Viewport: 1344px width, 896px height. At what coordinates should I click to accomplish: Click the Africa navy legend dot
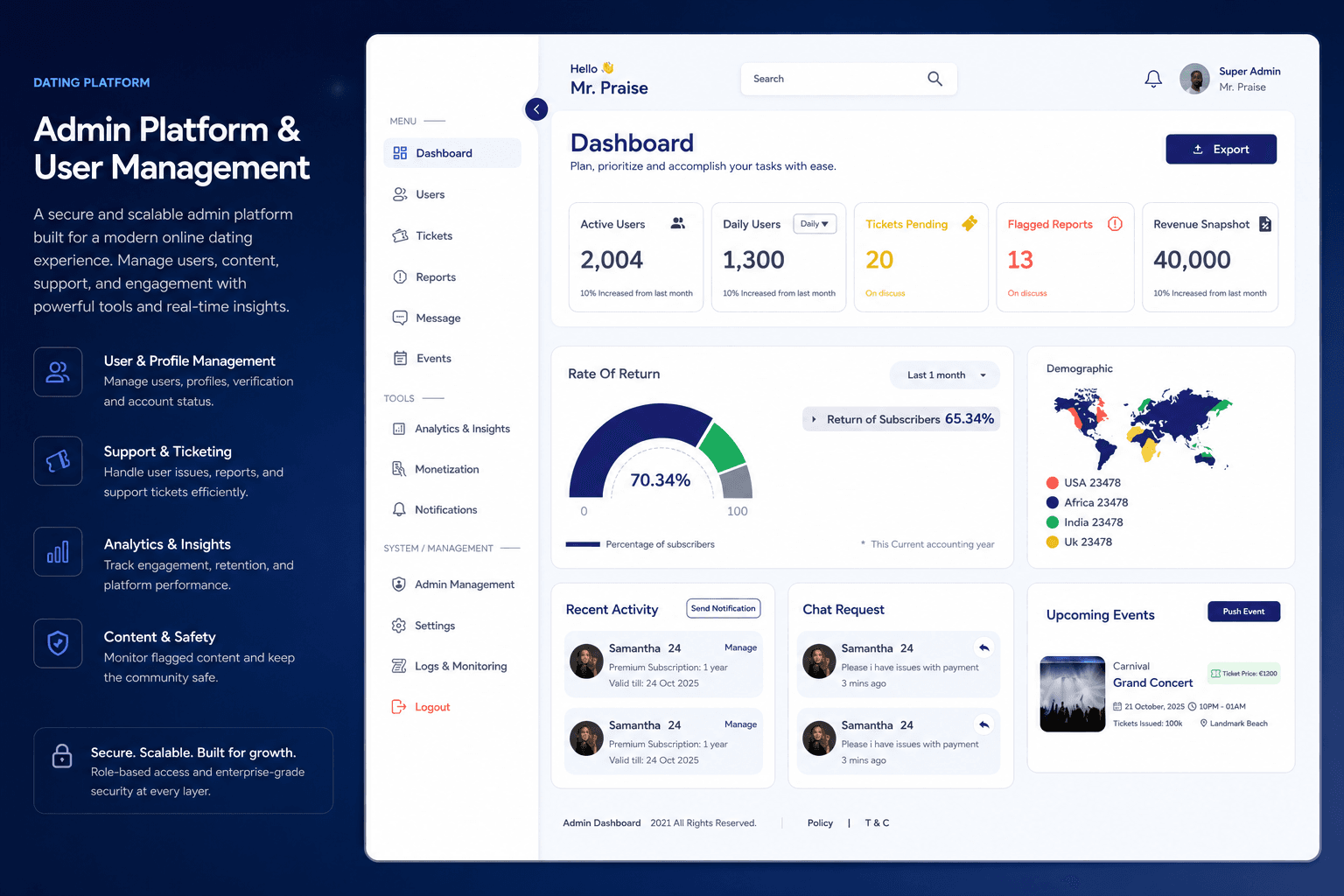coord(1053,502)
